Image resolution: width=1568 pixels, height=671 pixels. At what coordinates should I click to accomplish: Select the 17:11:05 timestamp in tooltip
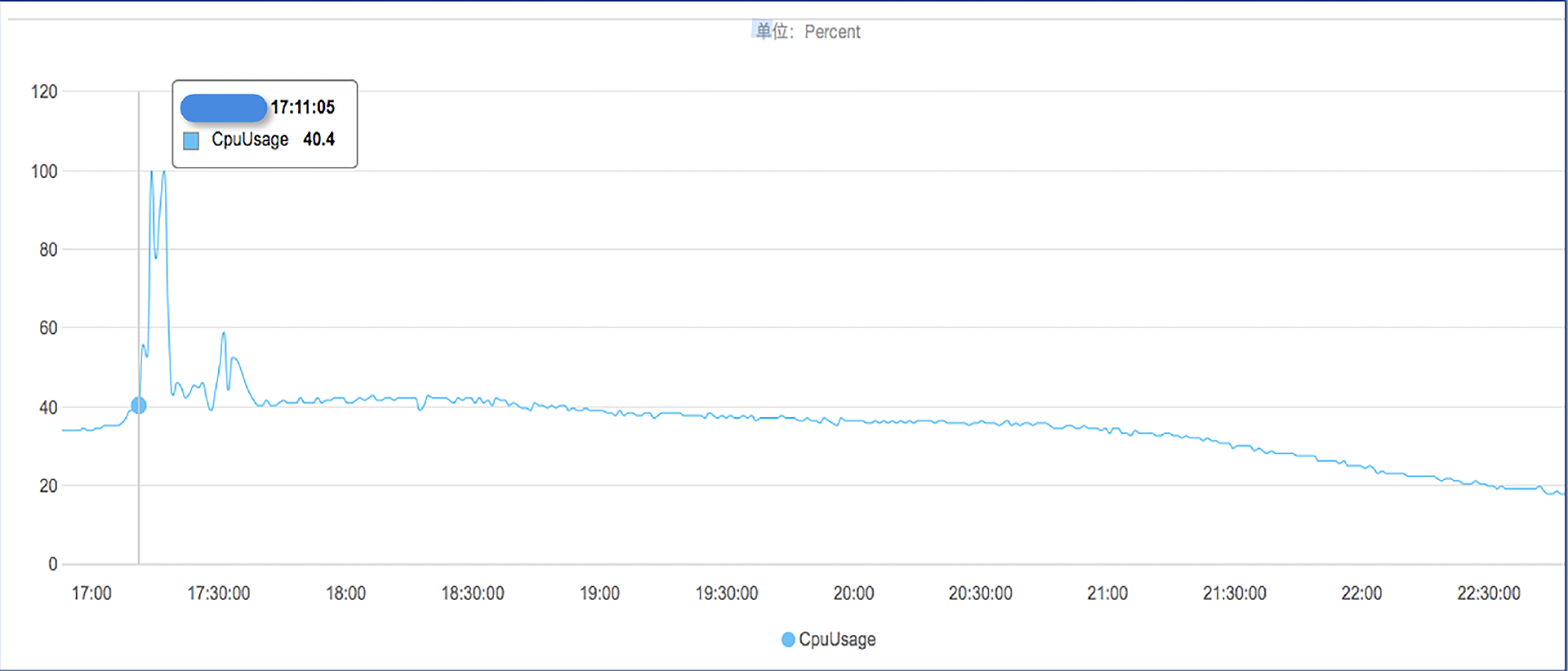click(303, 108)
